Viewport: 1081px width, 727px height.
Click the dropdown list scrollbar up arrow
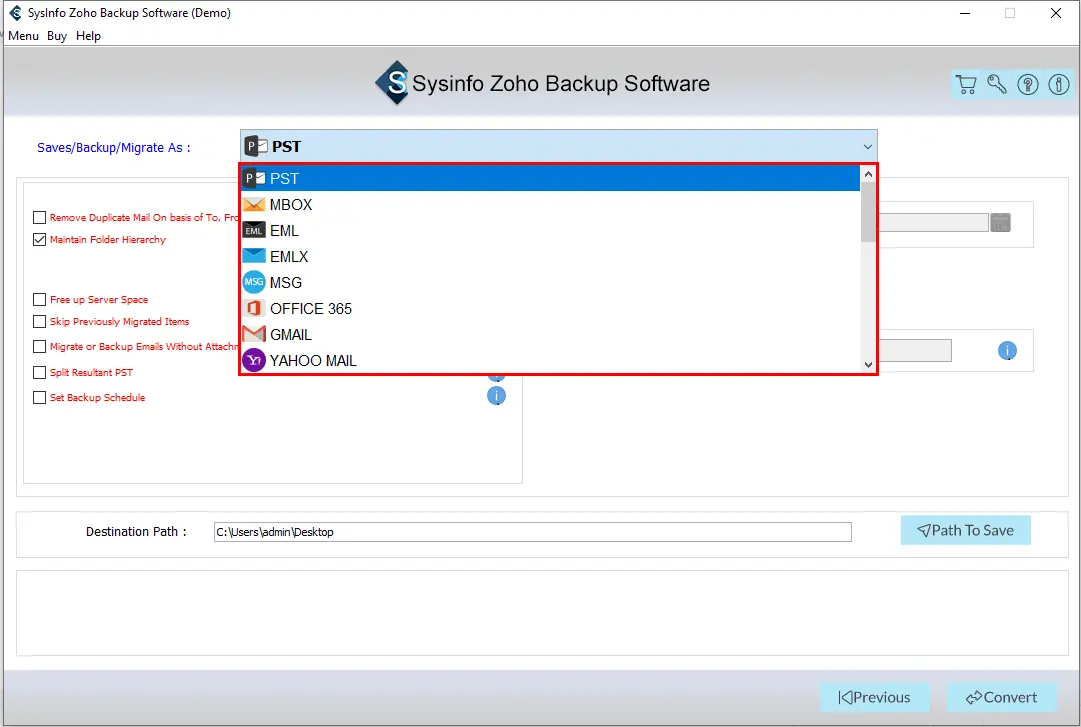pyautogui.click(x=868, y=174)
